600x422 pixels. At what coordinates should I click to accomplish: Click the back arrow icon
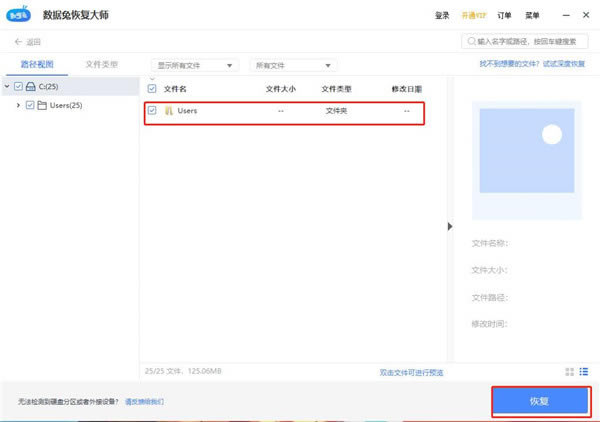click(x=18, y=42)
